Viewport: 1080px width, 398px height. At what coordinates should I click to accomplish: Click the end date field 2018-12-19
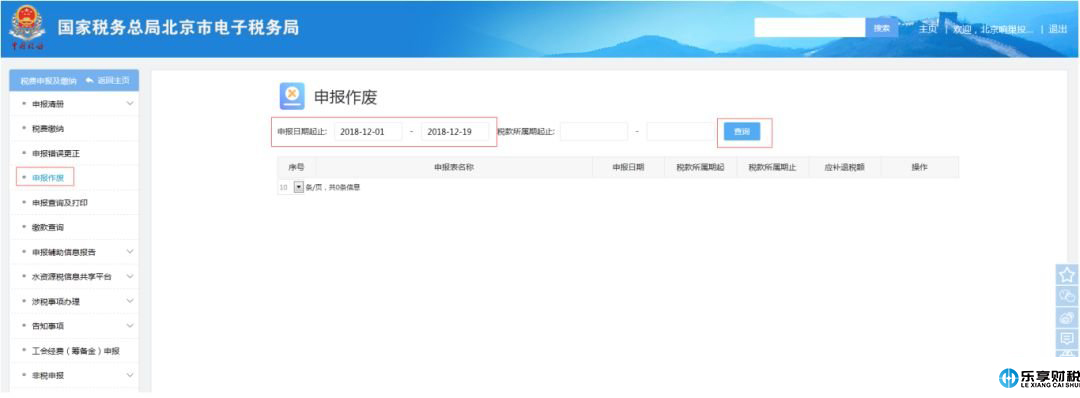(x=455, y=132)
